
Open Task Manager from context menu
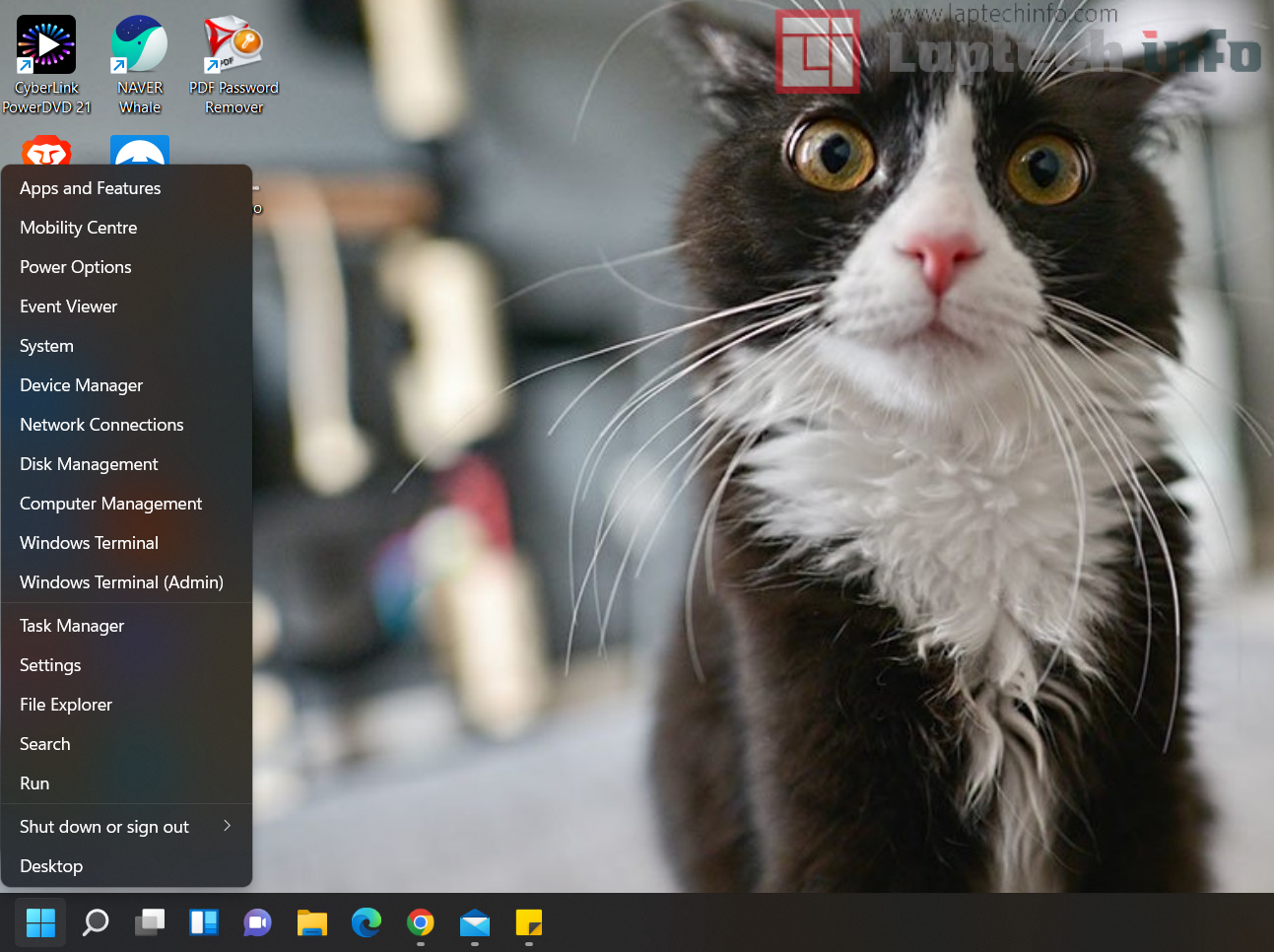[72, 626]
